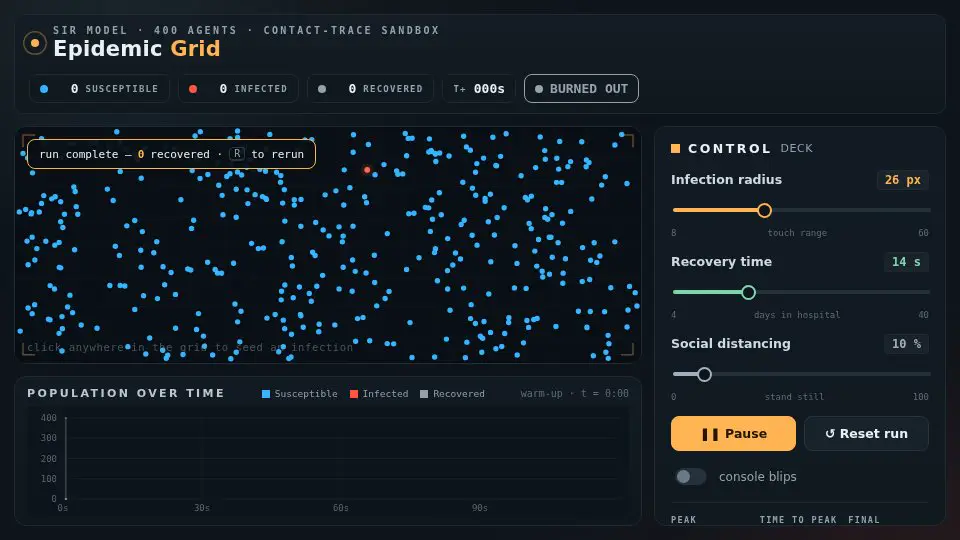Image resolution: width=960 pixels, height=540 pixels.
Task: Click the grid hint to seed an infection
Action: pos(190,348)
